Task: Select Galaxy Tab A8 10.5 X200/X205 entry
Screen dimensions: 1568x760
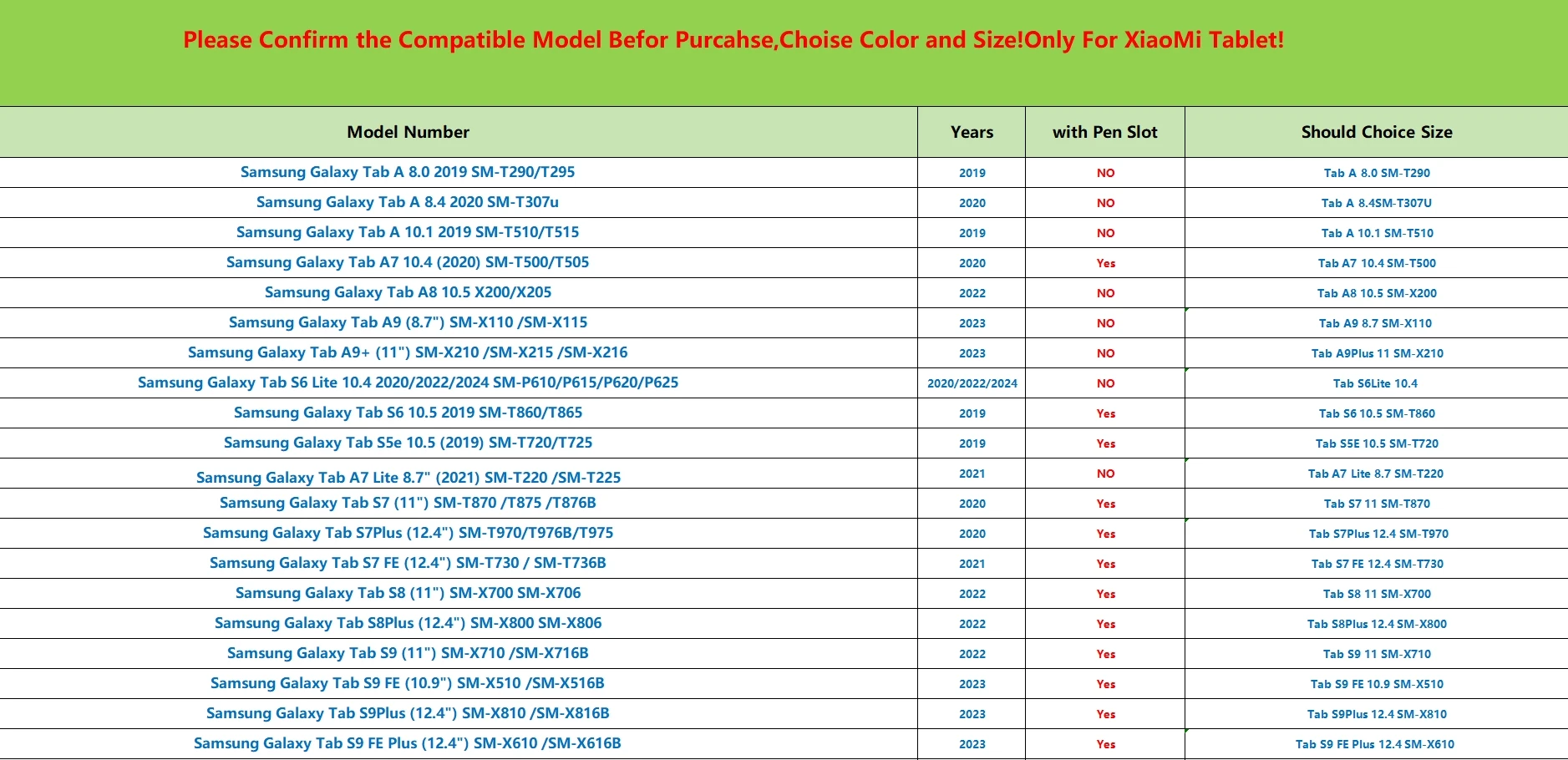Action: pyautogui.click(x=408, y=292)
